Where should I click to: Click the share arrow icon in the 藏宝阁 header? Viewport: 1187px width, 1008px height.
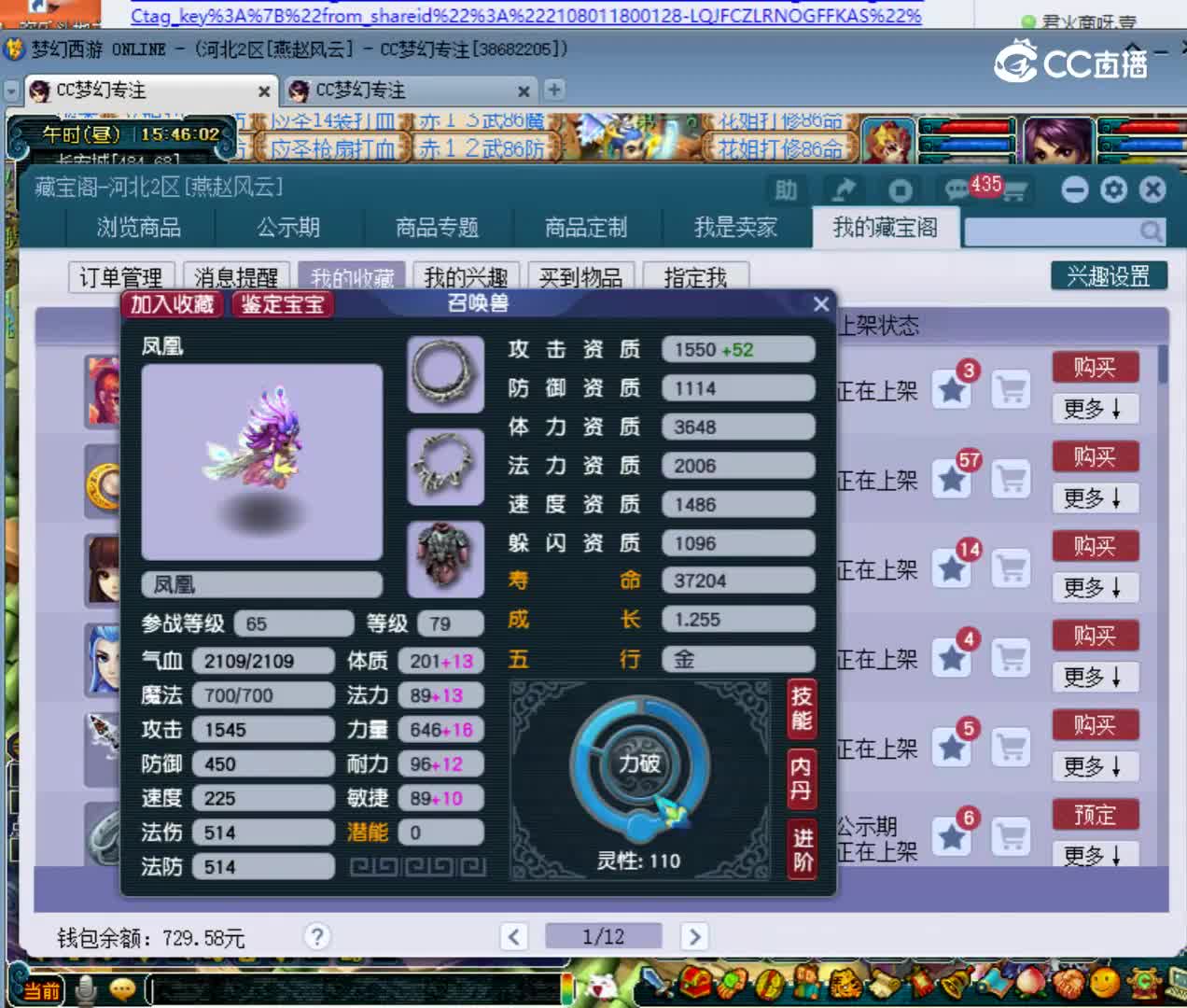click(844, 190)
